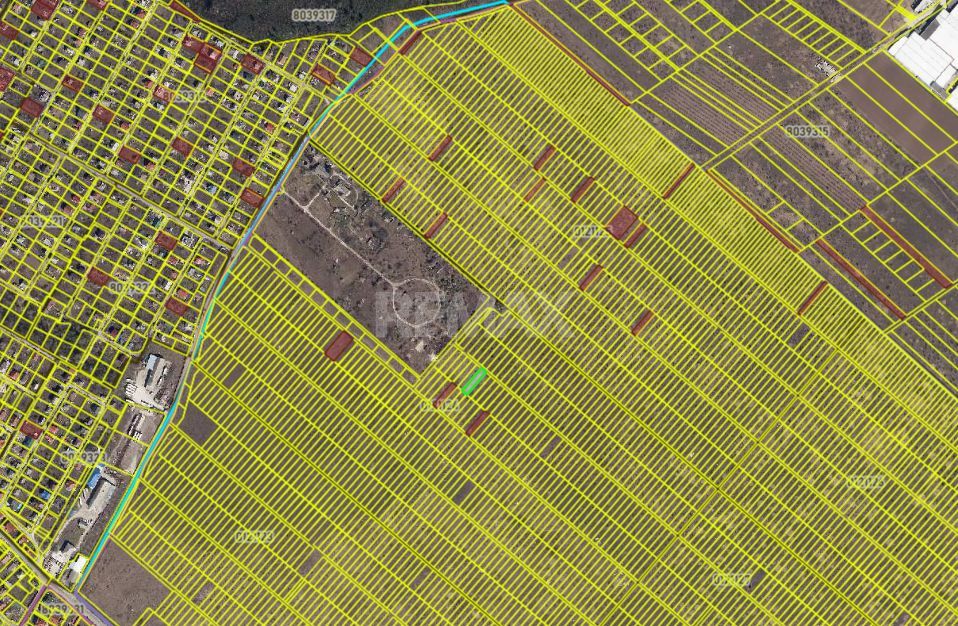The width and height of the screenshot is (958, 626).
Task: Click the cadastral label 8039317 over the forest
Action: tap(313, 15)
